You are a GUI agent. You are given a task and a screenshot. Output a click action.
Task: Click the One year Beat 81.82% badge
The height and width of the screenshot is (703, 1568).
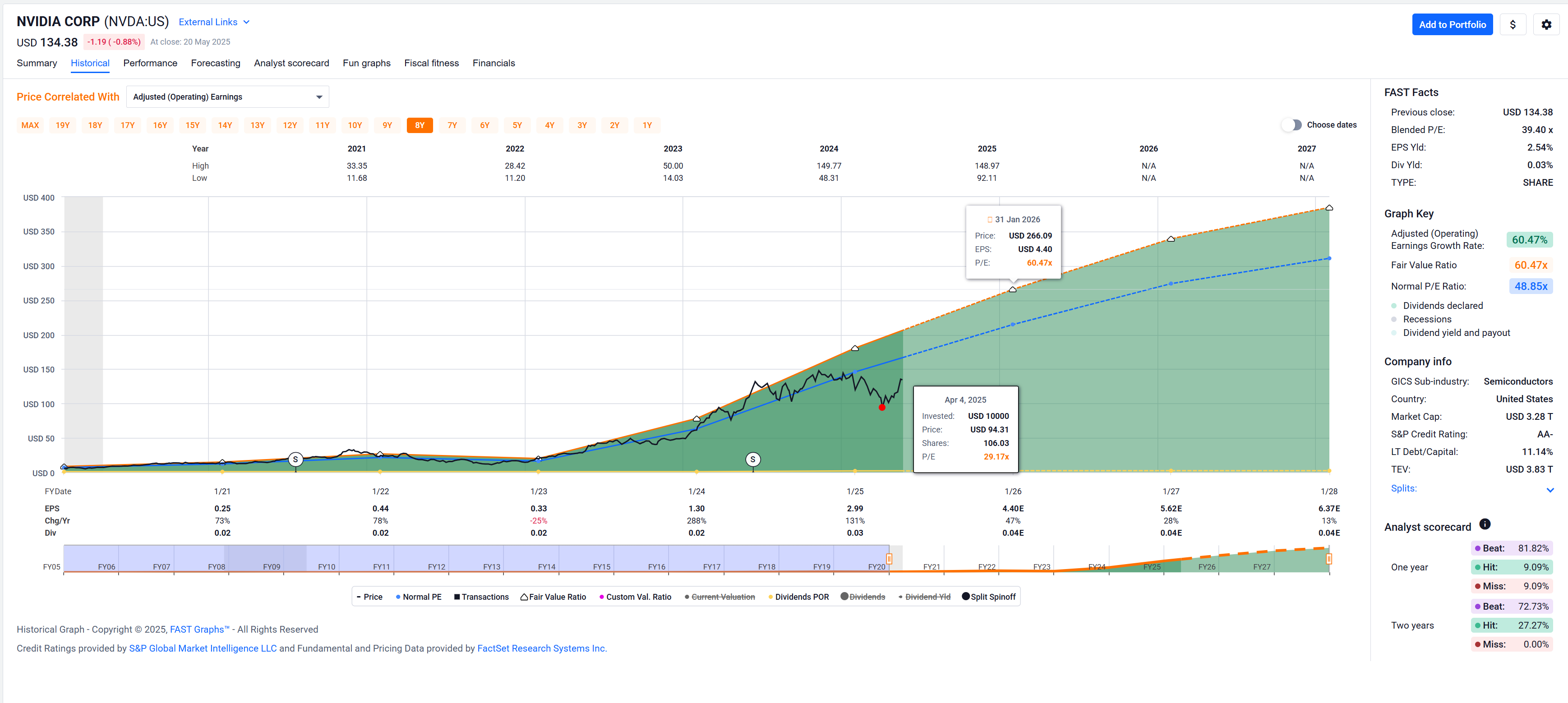(1512, 548)
